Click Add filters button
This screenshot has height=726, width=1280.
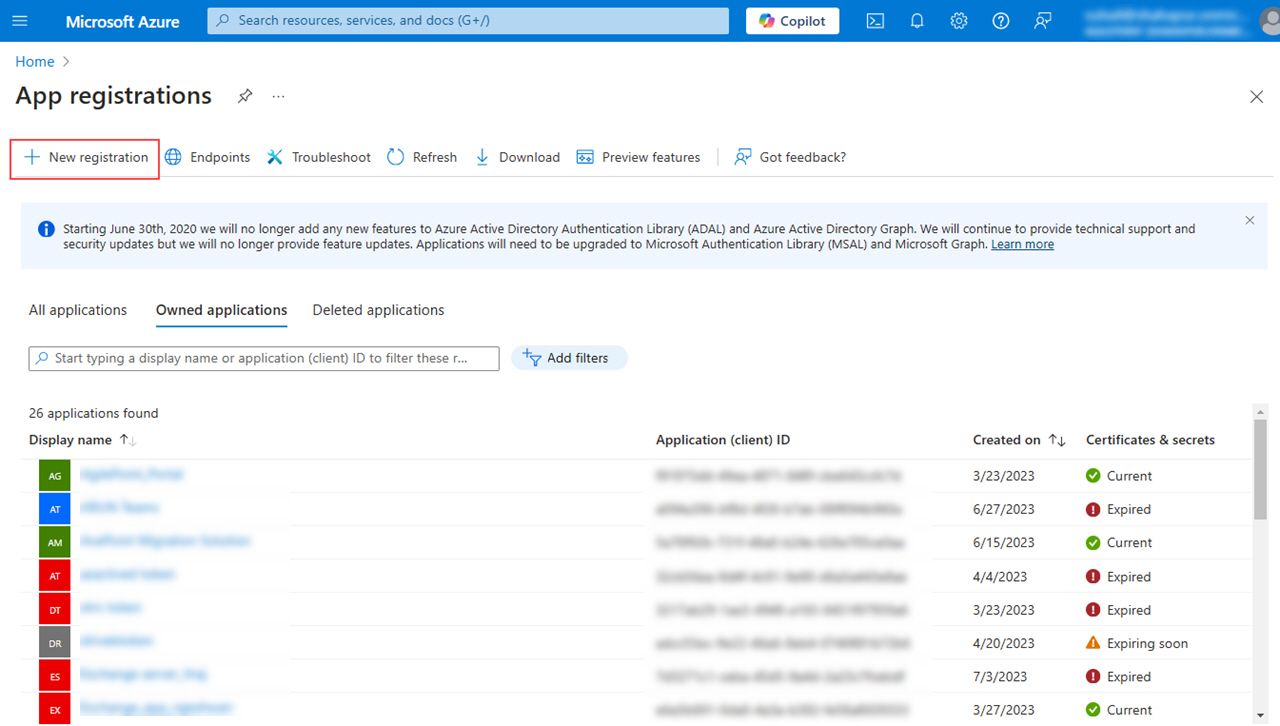(x=569, y=358)
